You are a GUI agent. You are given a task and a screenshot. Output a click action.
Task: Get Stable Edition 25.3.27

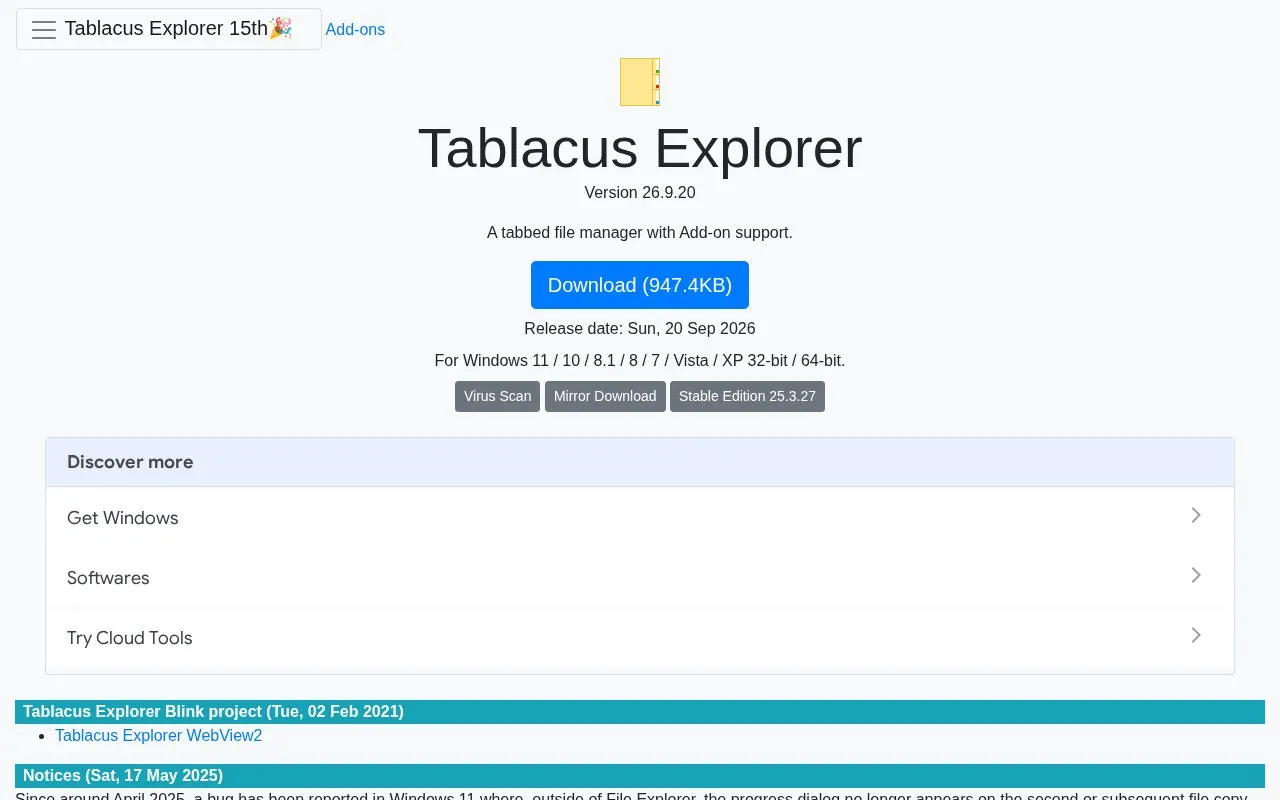747,396
